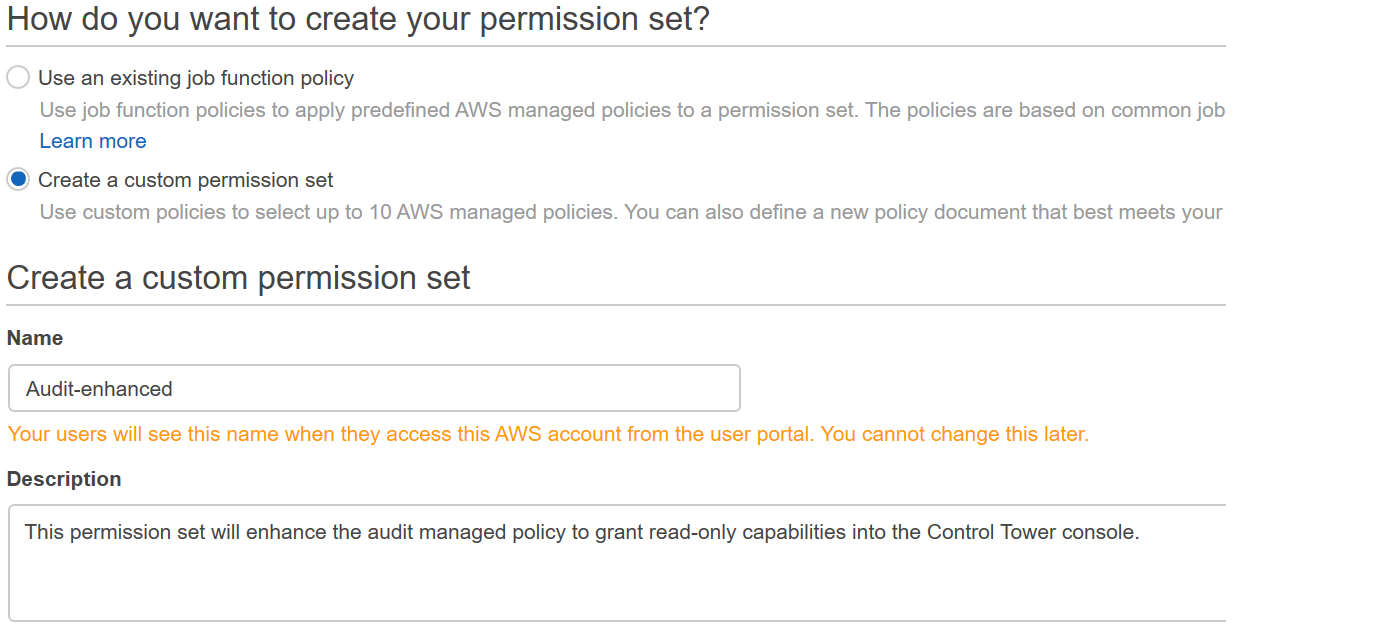Screen dimensions: 1376x635
Task: Click the 'Name' field label
Action: pyautogui.click(x=35, y=338)
